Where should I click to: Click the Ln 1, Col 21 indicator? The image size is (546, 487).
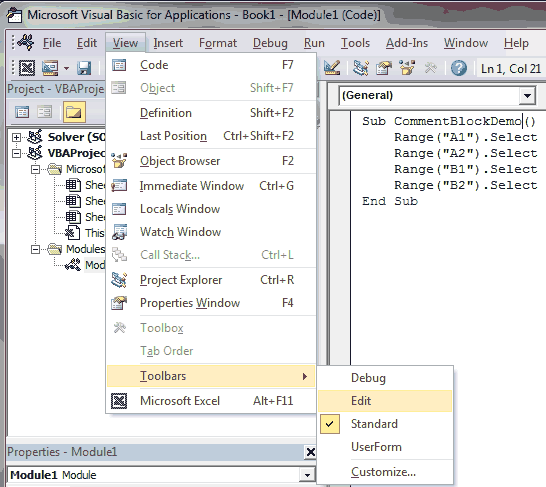510,69
